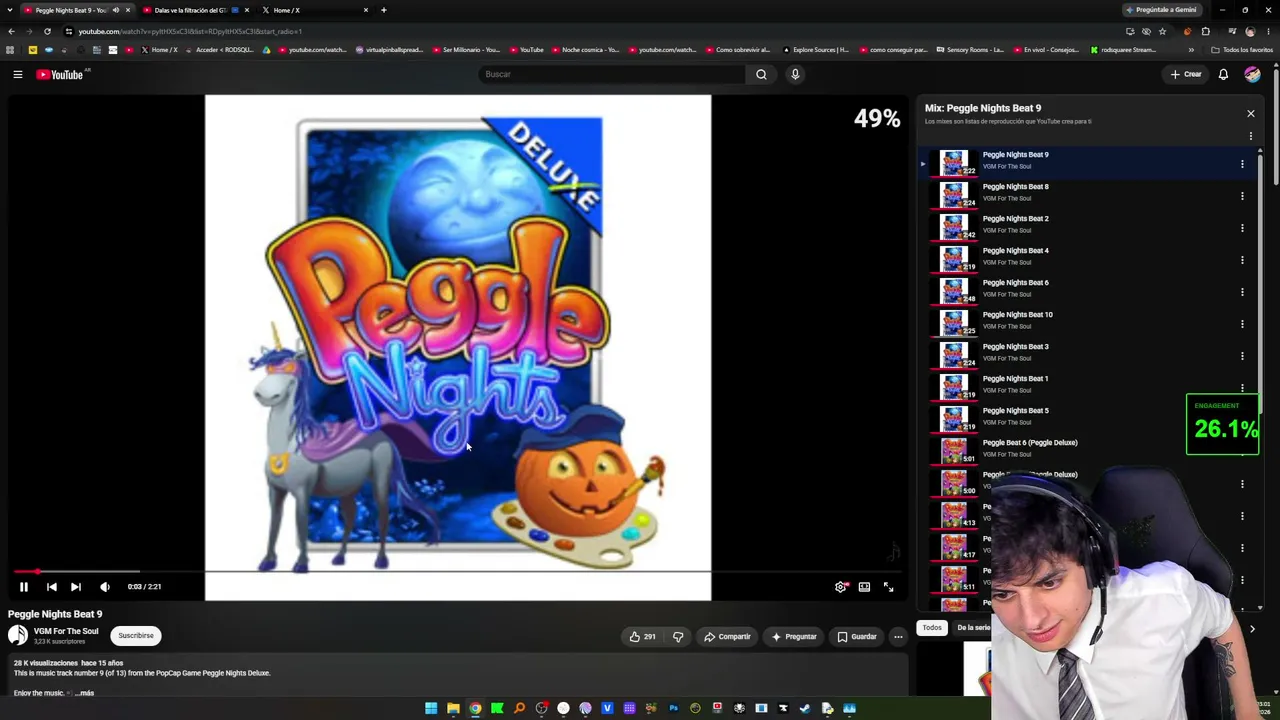Open options for Peggle Nights Beat 6
Viewport: 1280px width, 720px height.
point(1242,292)
